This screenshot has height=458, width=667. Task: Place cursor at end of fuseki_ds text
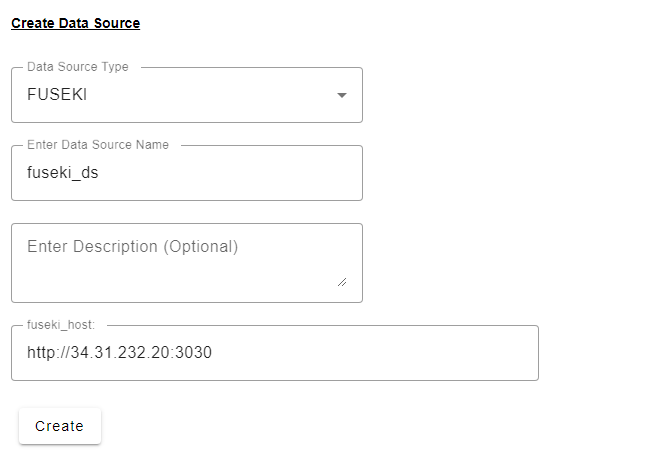(100, 173)
